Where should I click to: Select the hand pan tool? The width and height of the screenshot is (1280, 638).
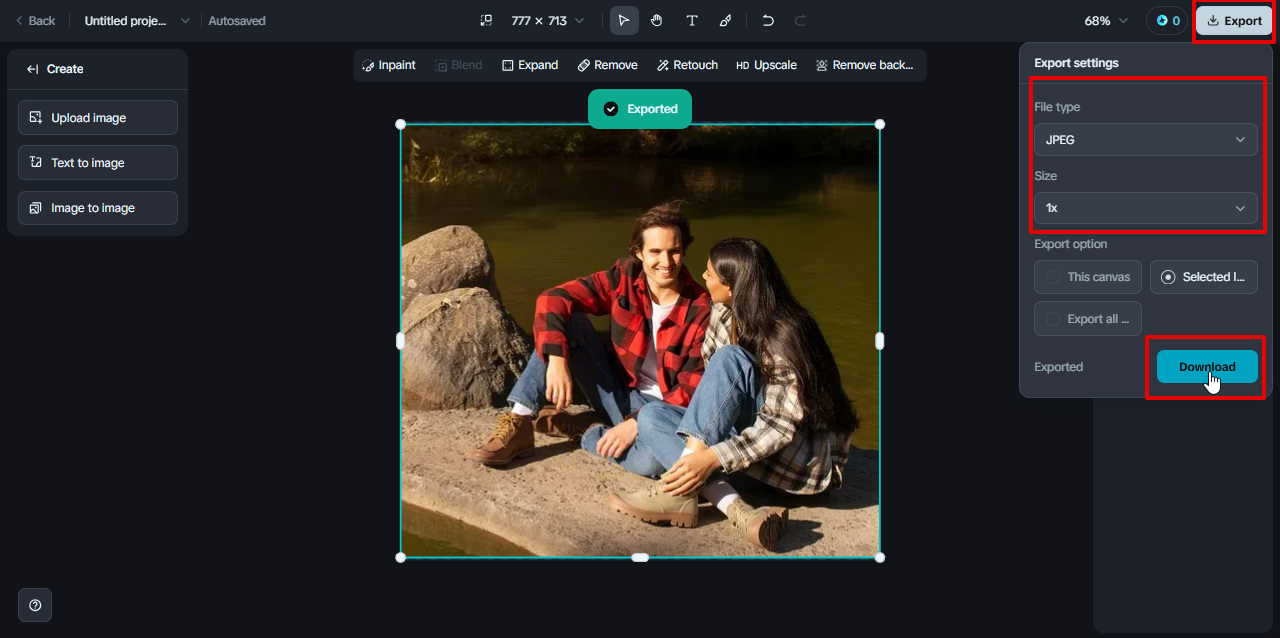(x=657, y=20)
